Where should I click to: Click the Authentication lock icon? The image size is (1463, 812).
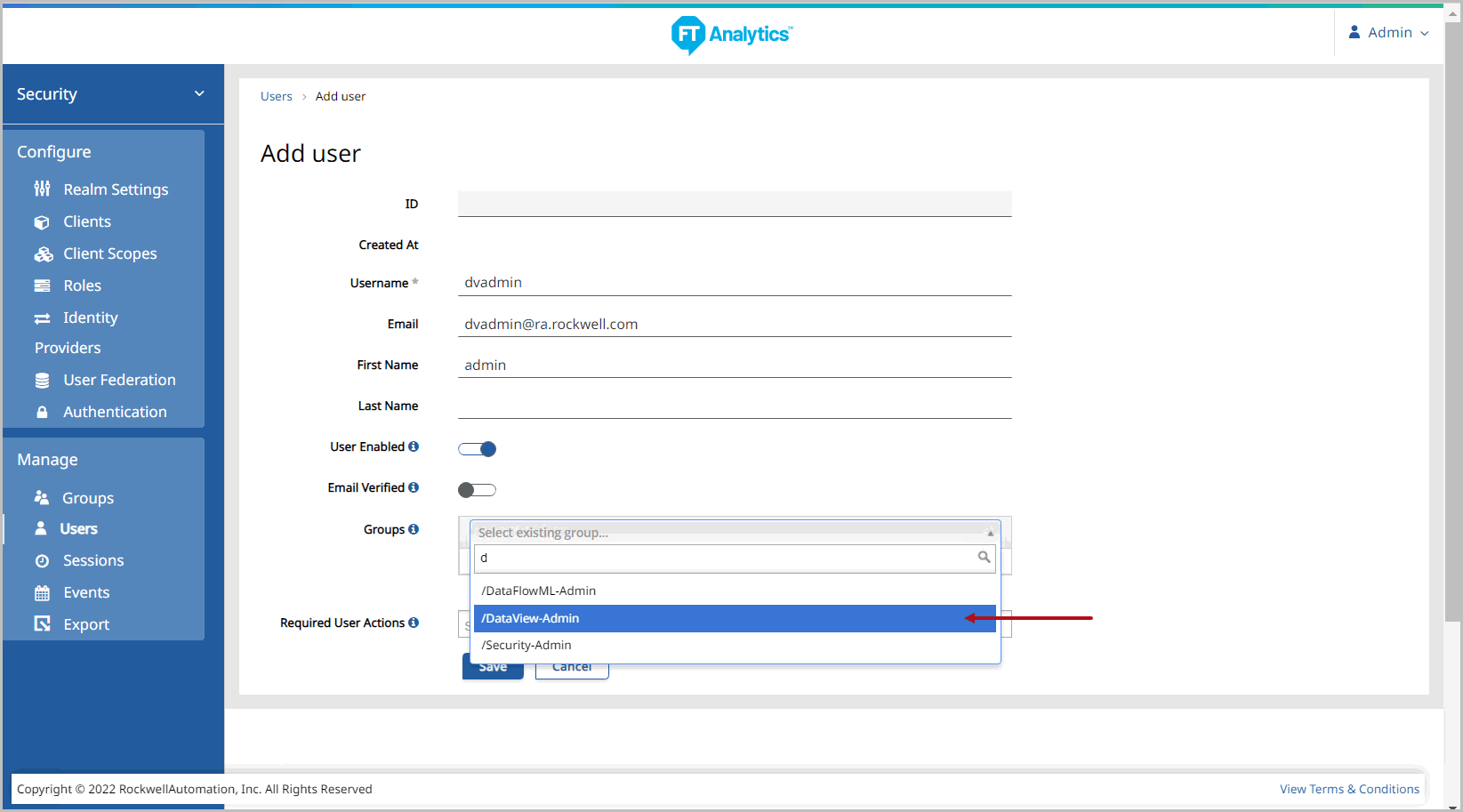(42, 412)
